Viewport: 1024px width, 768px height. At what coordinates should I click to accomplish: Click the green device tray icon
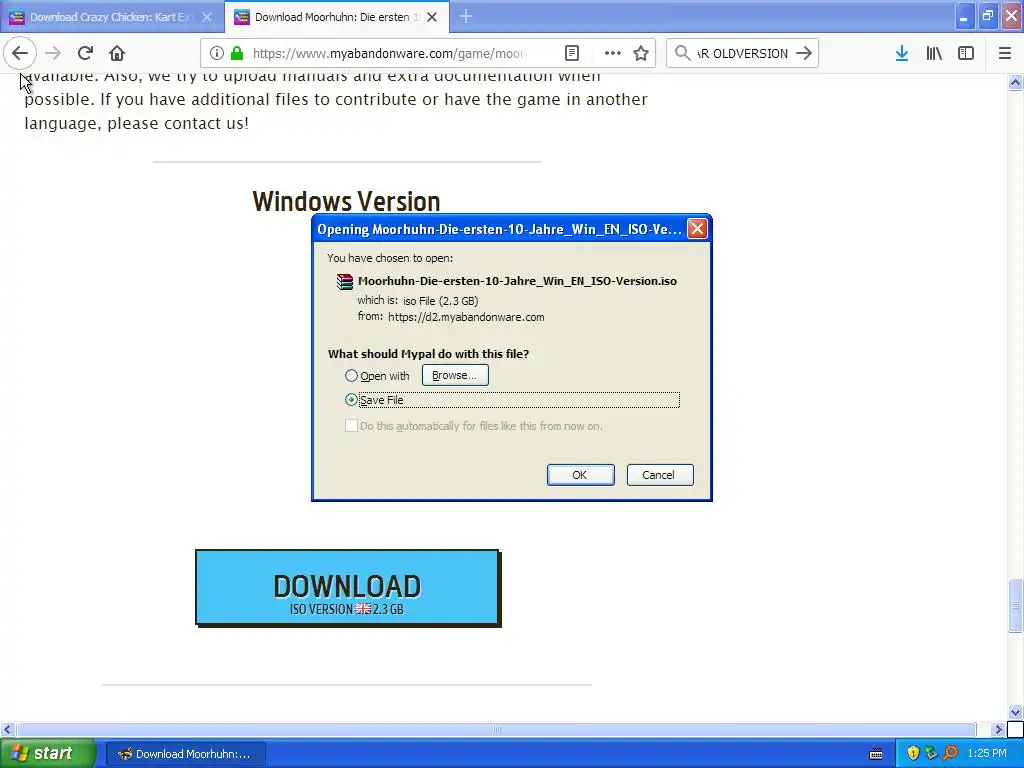click(x=931, y=753)
